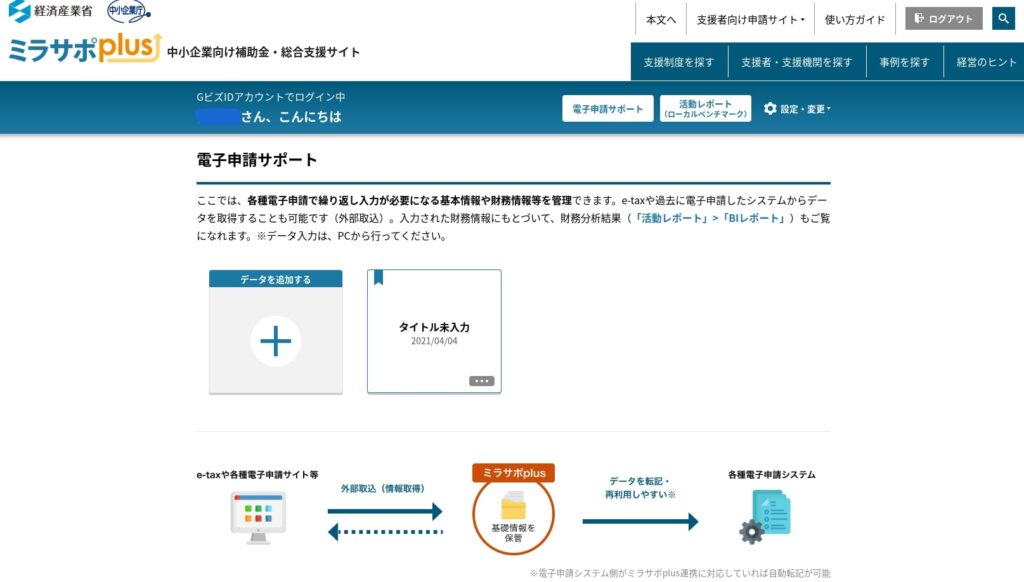Open the 支援制度を探す menu
Viewport: 1024px width, 582px height.
[x=679, y=62]
